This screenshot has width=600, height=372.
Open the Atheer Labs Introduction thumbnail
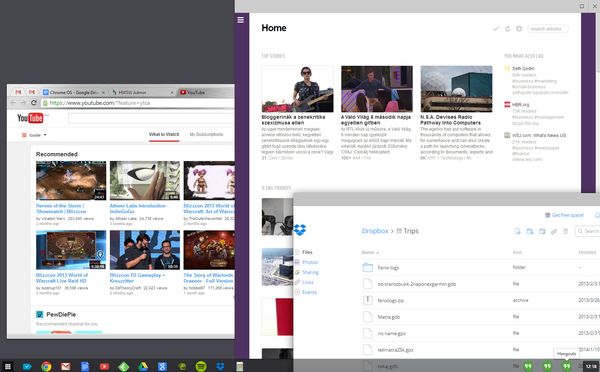tap(145, 181)
